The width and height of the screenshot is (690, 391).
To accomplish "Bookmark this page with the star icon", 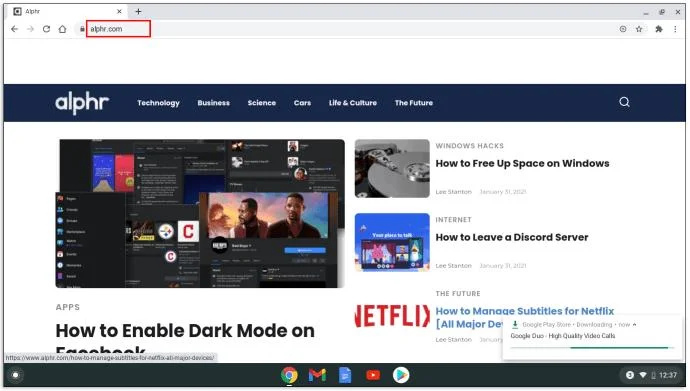I will [x=639, y=29].
